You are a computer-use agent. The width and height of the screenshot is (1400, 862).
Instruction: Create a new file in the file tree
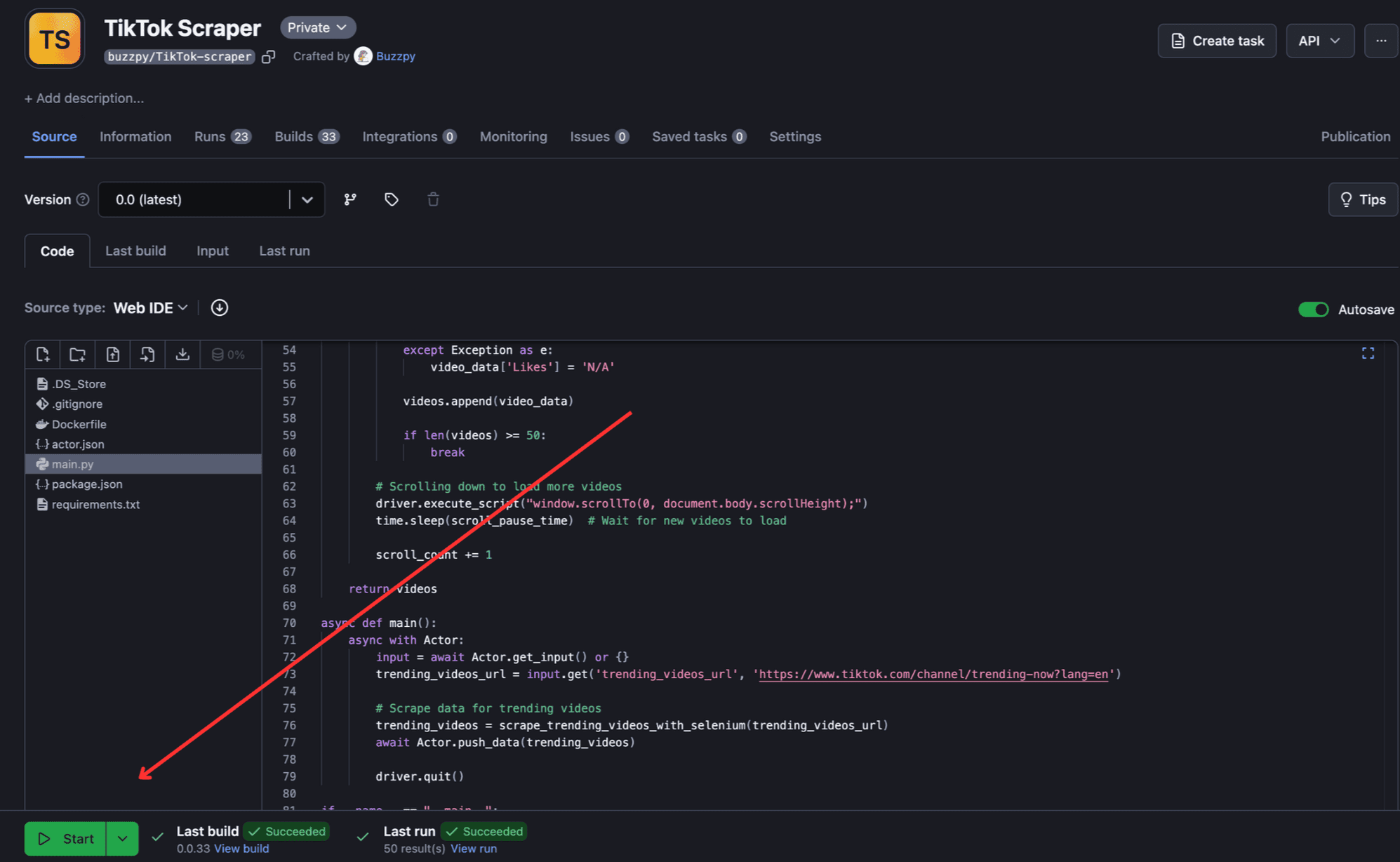(x=43, y=354)
